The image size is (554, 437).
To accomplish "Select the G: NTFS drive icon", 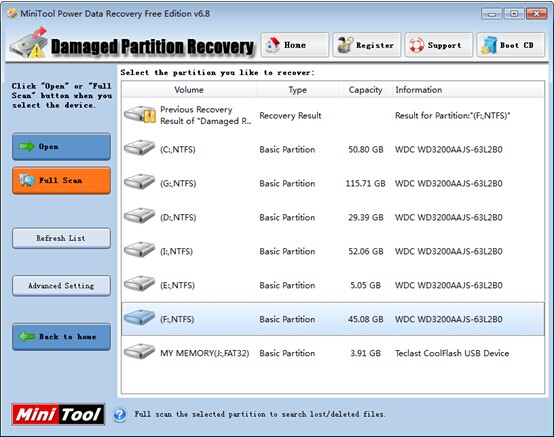I will tap(140, 181).
